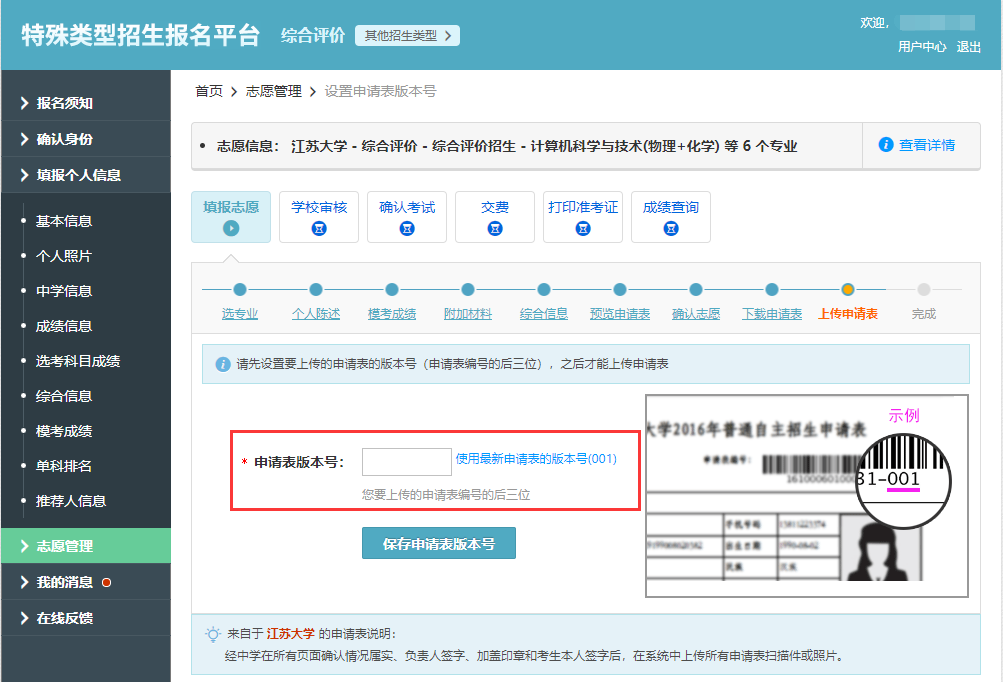The height and width of the screenshot is (682, 1003).
Task: Open the 其他招生类型 selector
Action: (407, 36)
